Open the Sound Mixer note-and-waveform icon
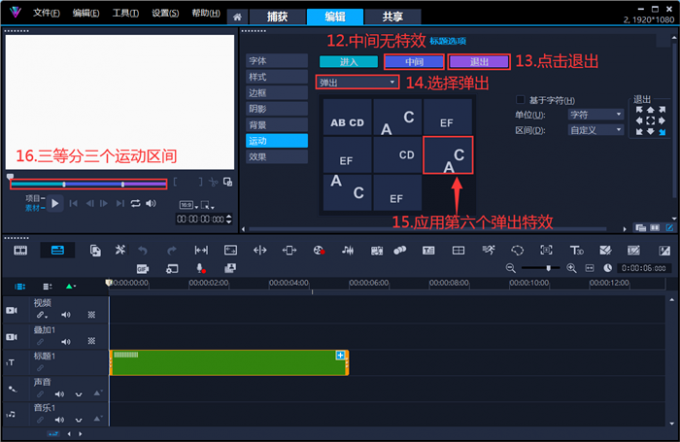This screenshot has height=442, width=680. point(347,250)
